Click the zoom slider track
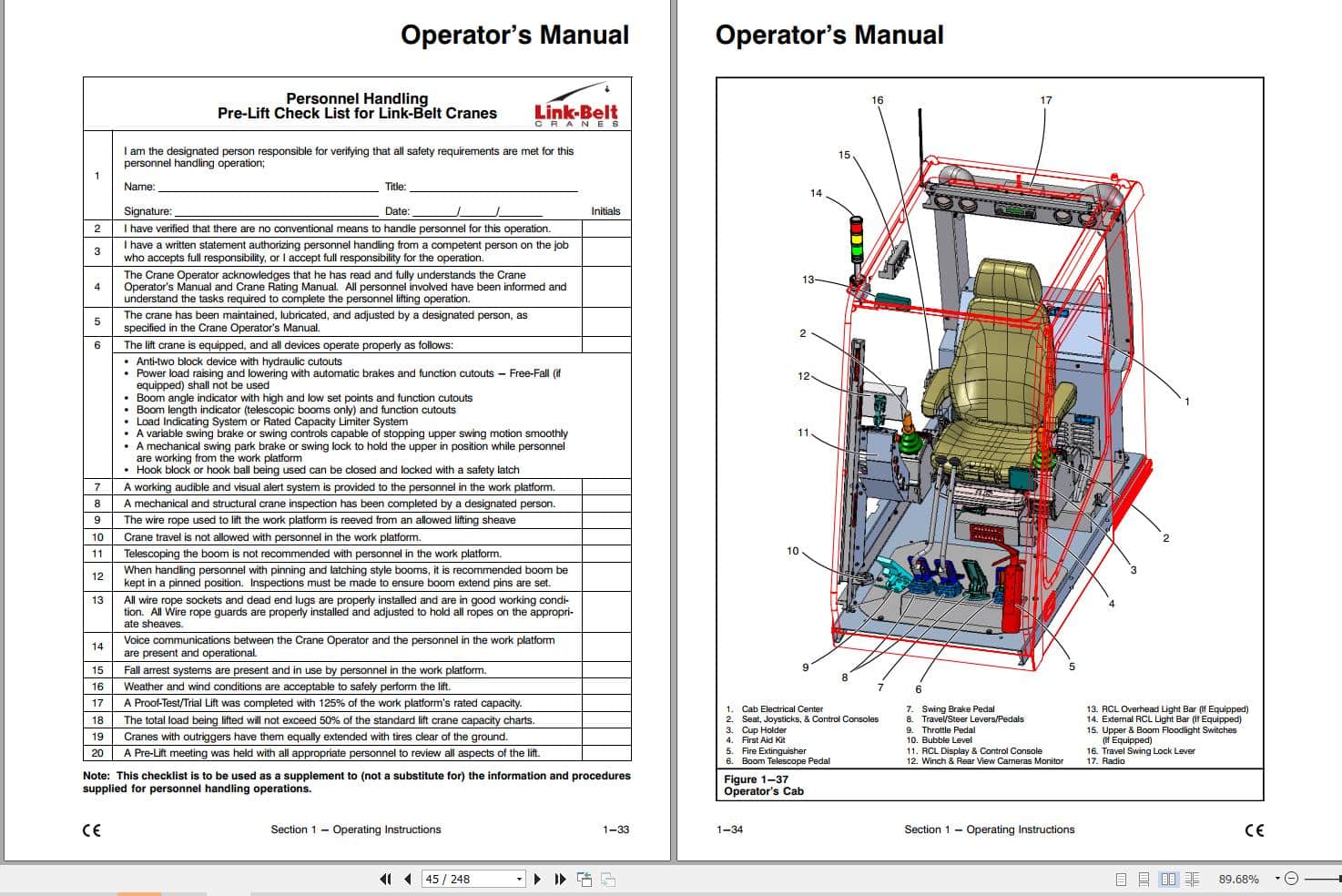This screenshot has width=1342, height=896. (1320, 879)
